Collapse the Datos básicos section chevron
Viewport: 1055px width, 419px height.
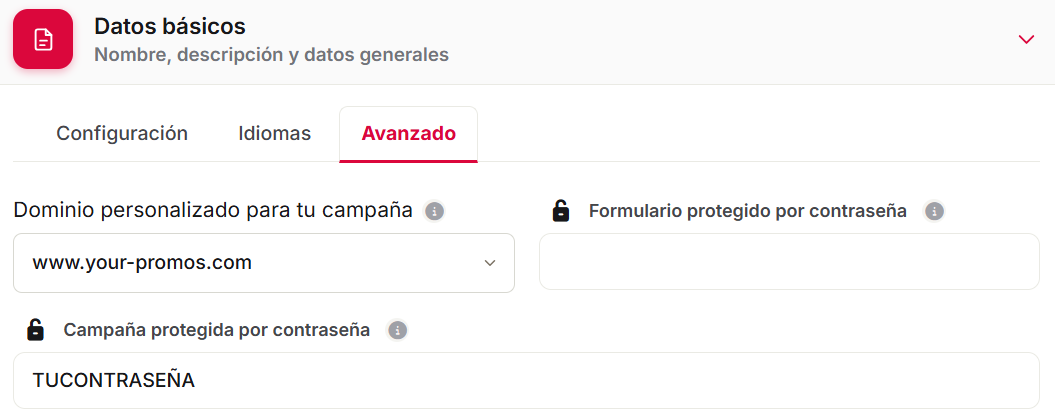point(1026,40)
